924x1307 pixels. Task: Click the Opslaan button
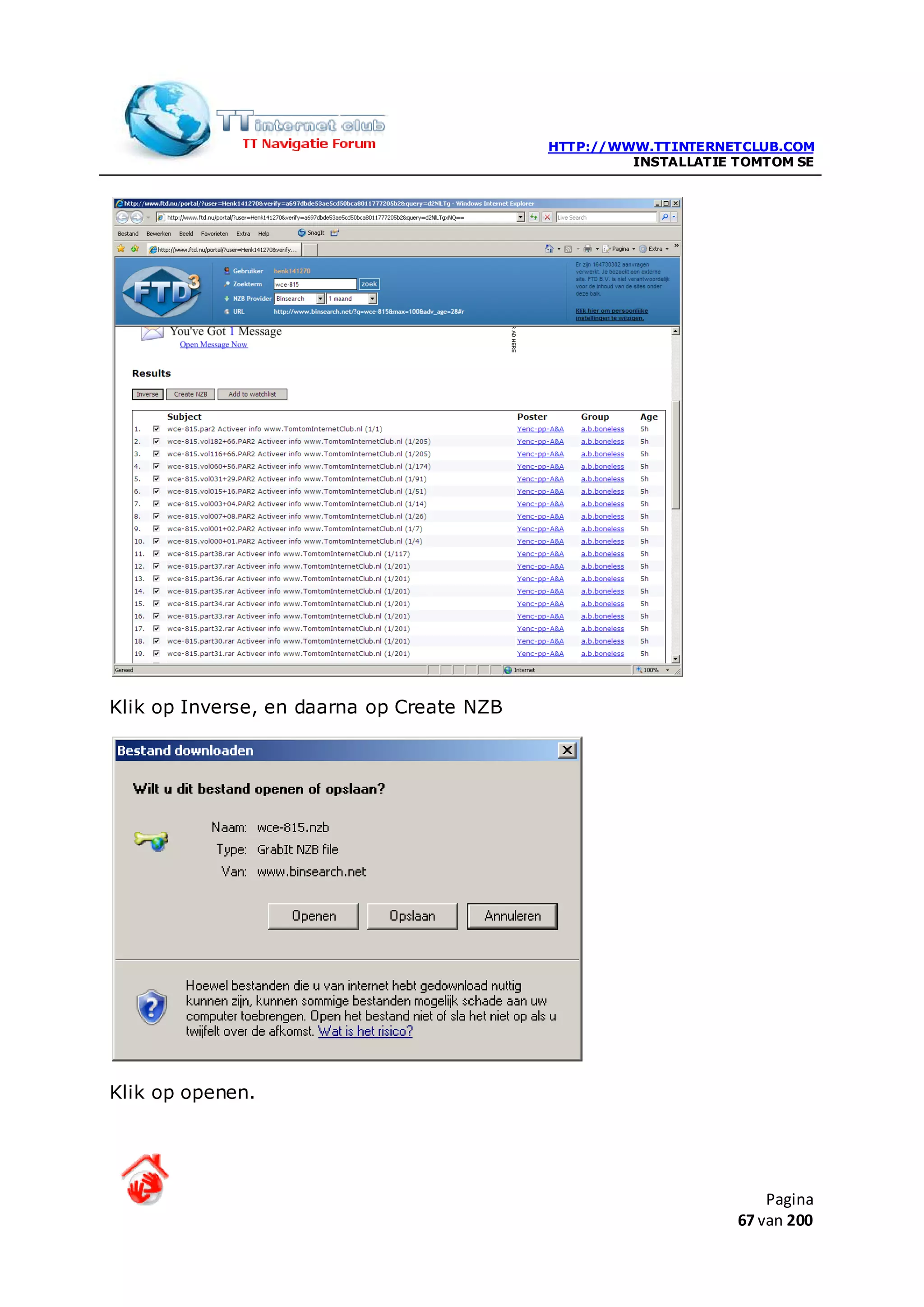(412, 916)
